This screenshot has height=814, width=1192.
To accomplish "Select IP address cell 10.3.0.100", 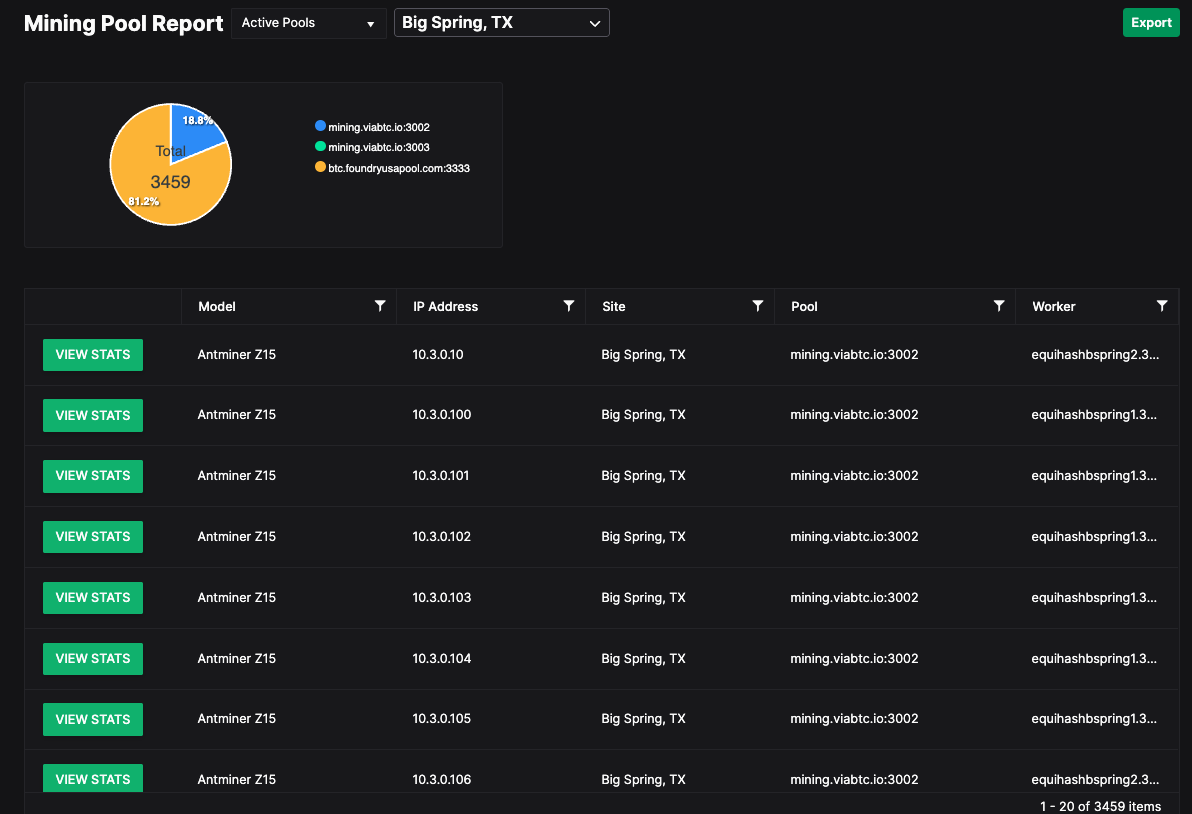I will pyautogui.click(x=442, y=414).
